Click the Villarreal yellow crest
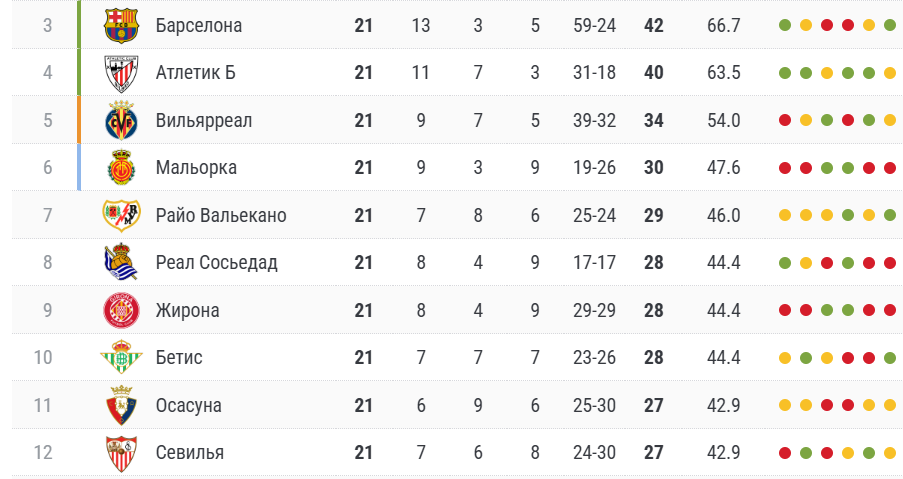The width and height of the screenshot is (903, 479). pyautogui.click(x=121, y=120)
